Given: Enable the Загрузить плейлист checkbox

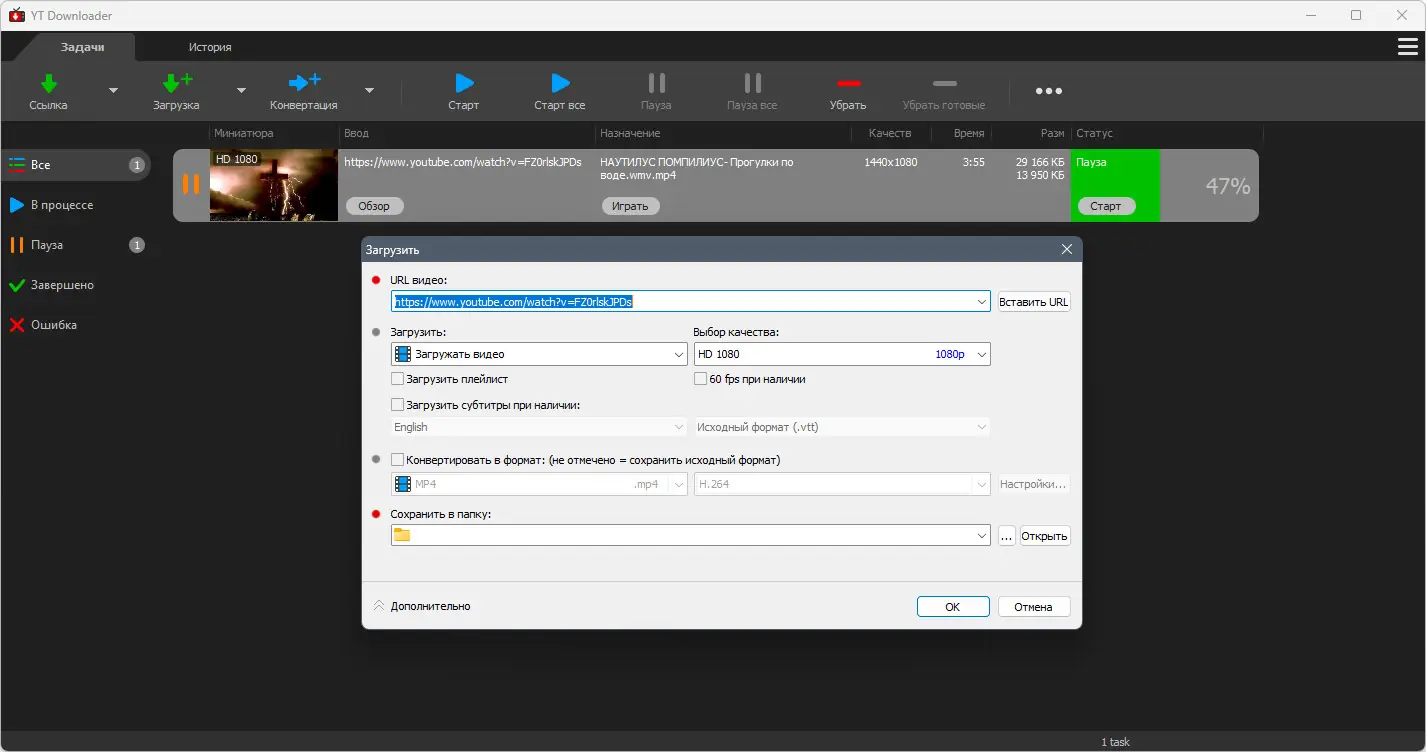Looking at the screenshot, I should pos(397,378).
